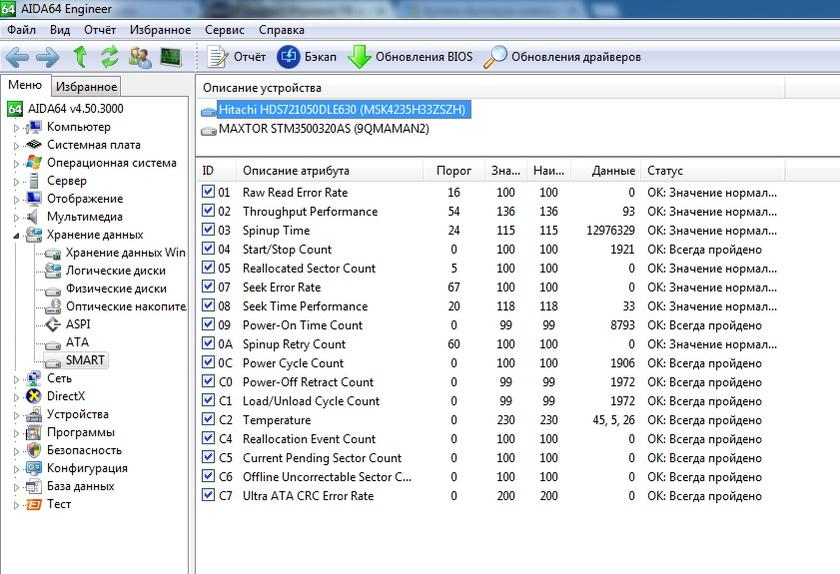Toggle checkbox for Seek Error Rate
Viewport: 840px width, 574px height.
coord(208,286)
